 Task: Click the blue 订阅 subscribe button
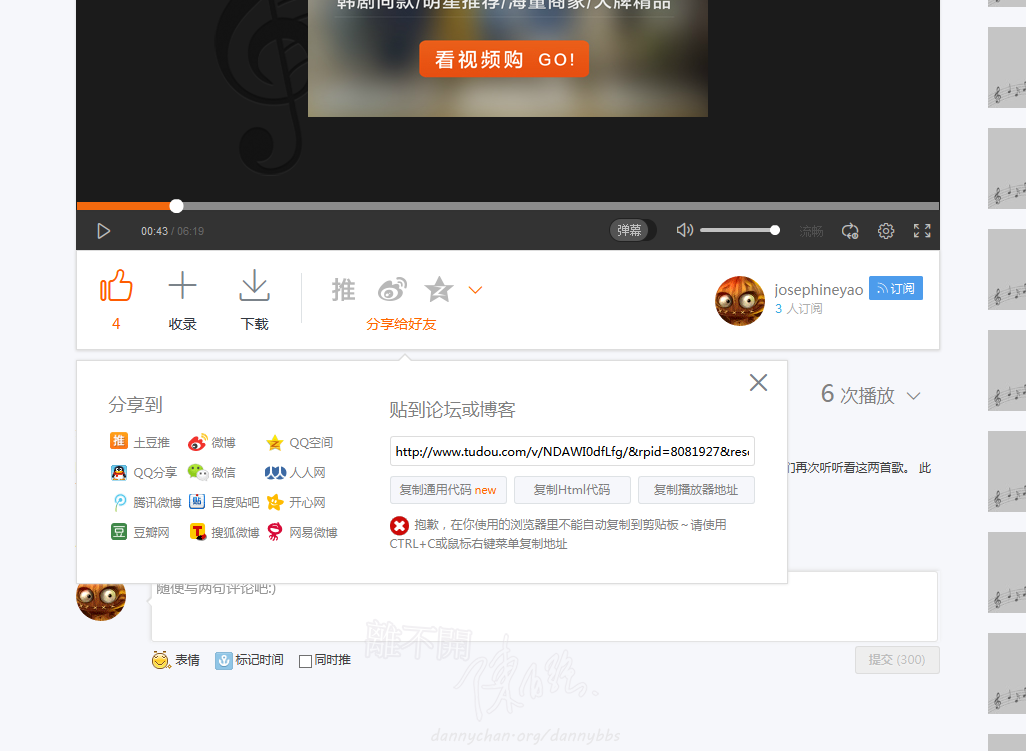pos(896,288)
